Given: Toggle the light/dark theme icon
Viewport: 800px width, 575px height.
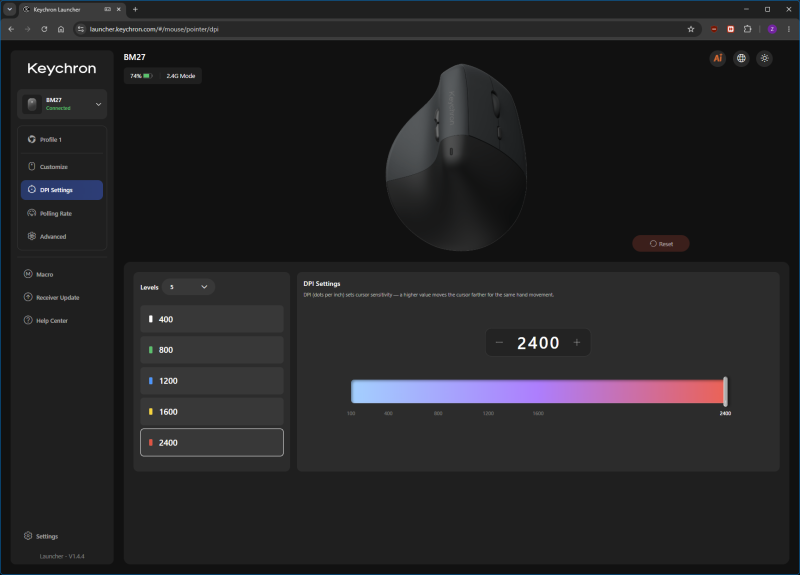Looking at the screenshot, I should tap(764, 58).
